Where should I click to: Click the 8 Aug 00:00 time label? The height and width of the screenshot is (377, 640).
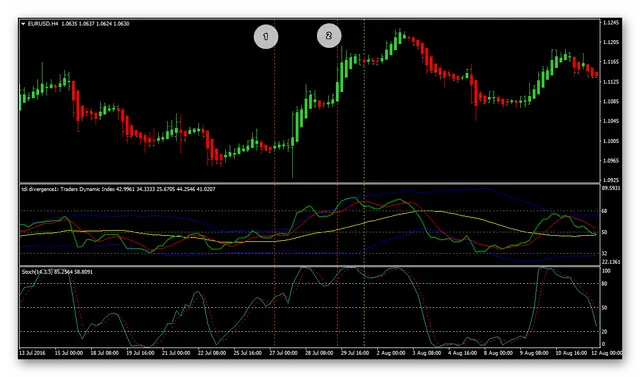pos(498,353)
